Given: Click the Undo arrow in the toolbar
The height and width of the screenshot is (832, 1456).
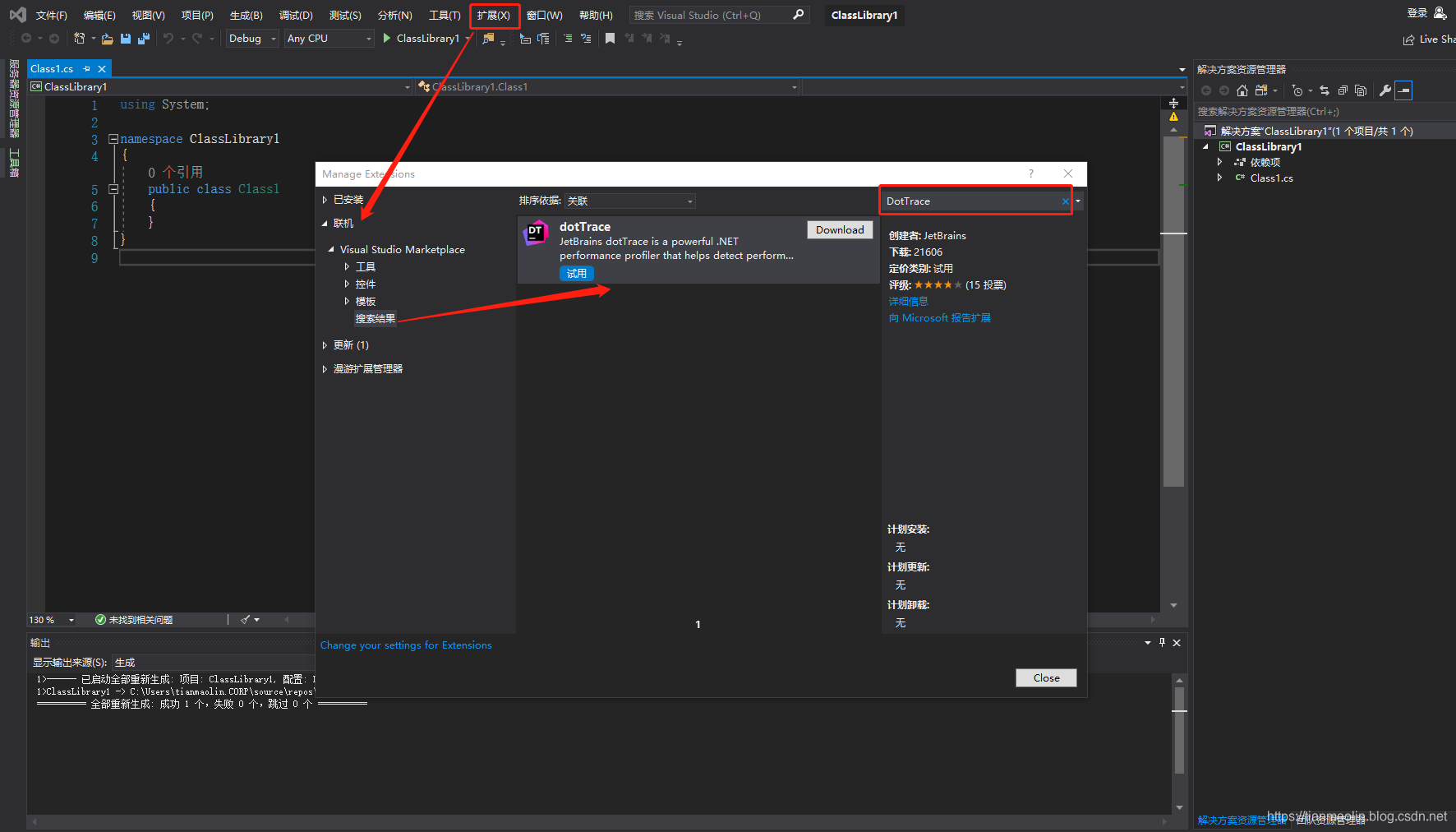Looking at the screenshot, I should pyautogui.click(x=168, y=39).
